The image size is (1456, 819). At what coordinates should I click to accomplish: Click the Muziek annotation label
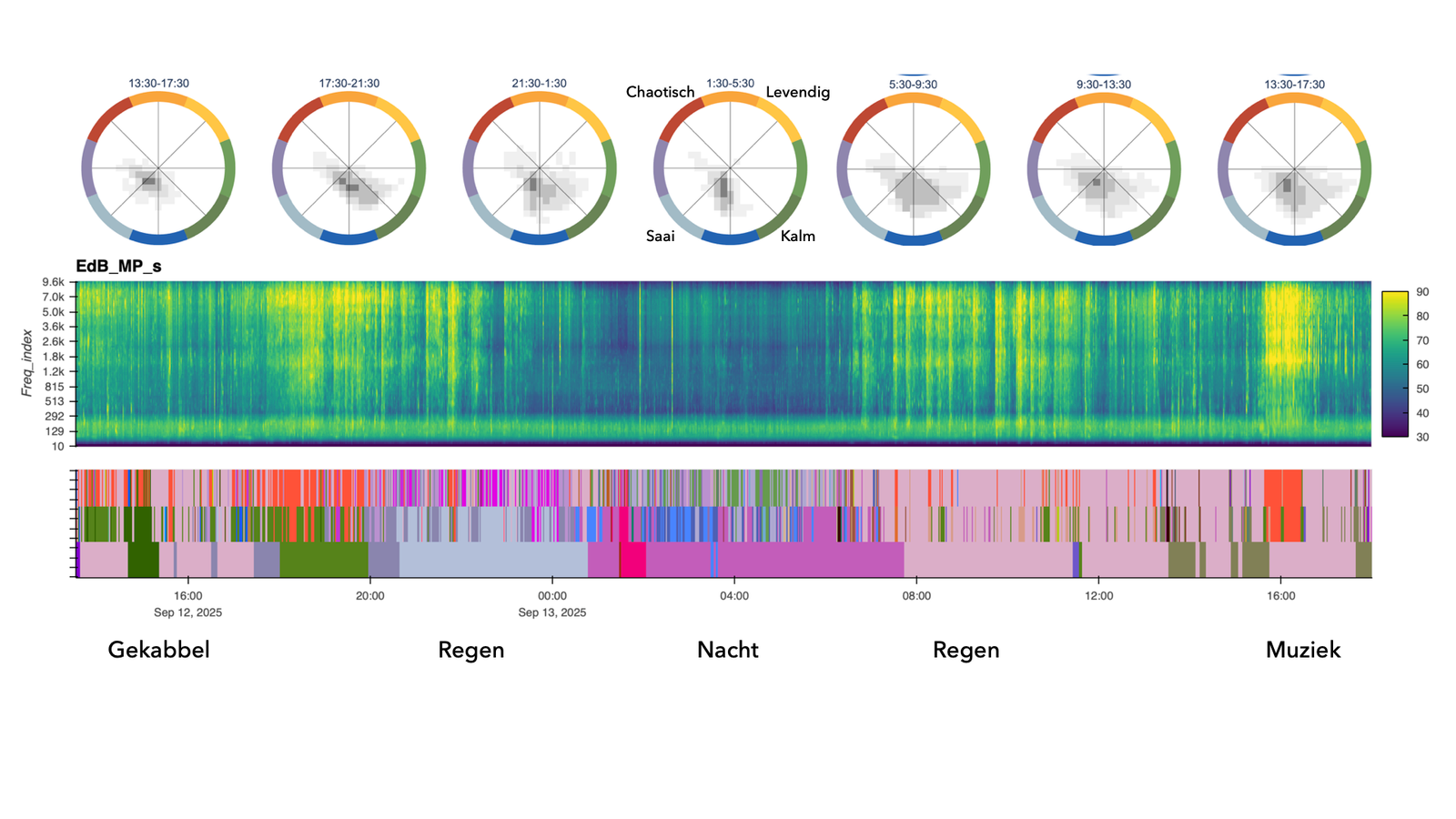coord(1302,650)
